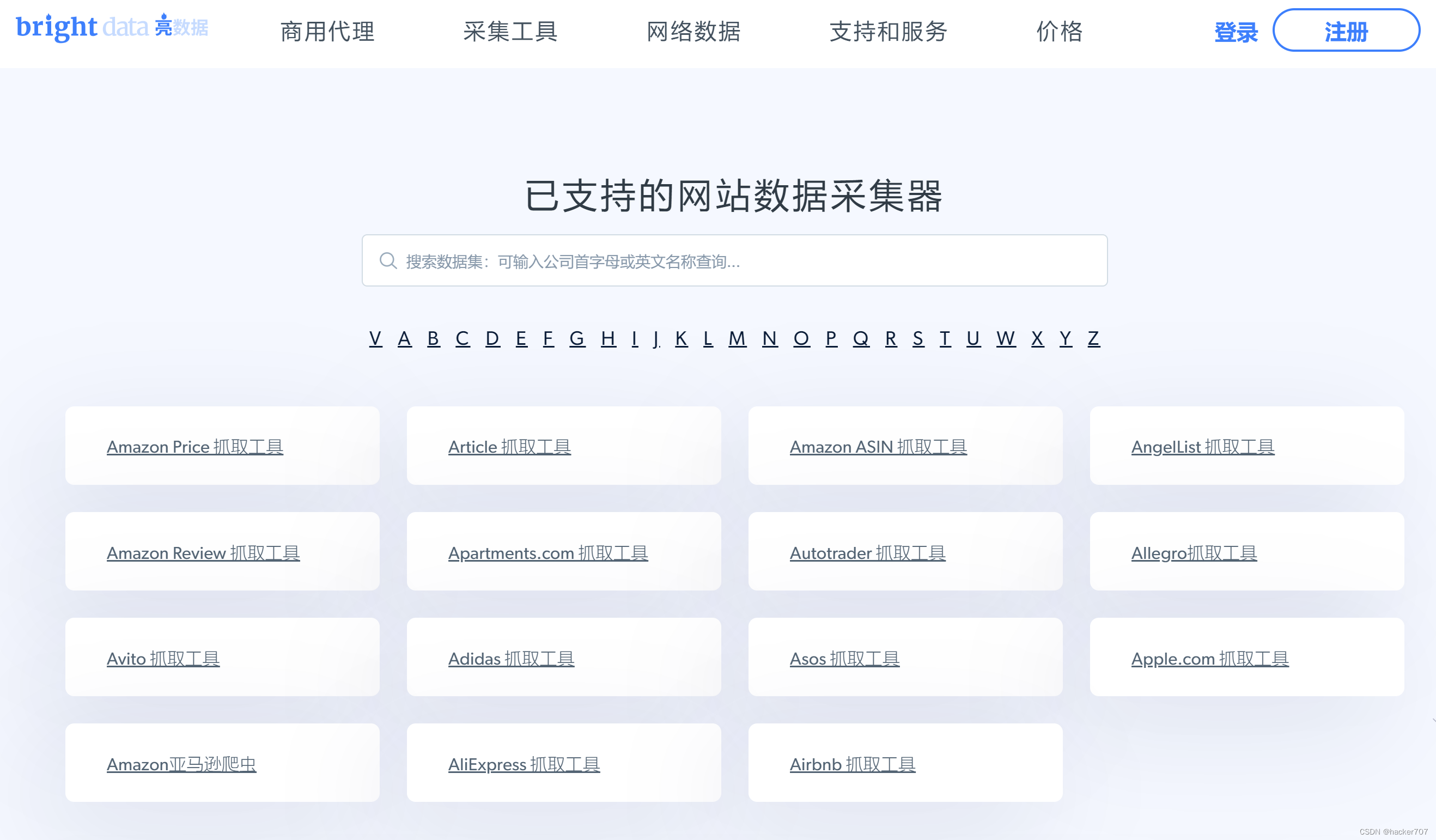Screen dimensions: 1436x840
Task: Open the 支持和服务 menu
Action: [x=888, y=32]
